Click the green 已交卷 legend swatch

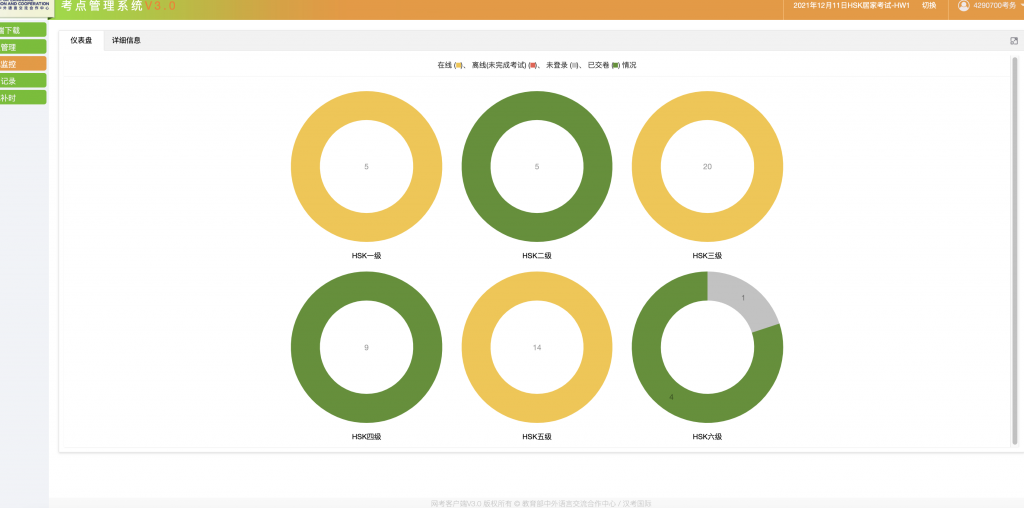point(615,65)
